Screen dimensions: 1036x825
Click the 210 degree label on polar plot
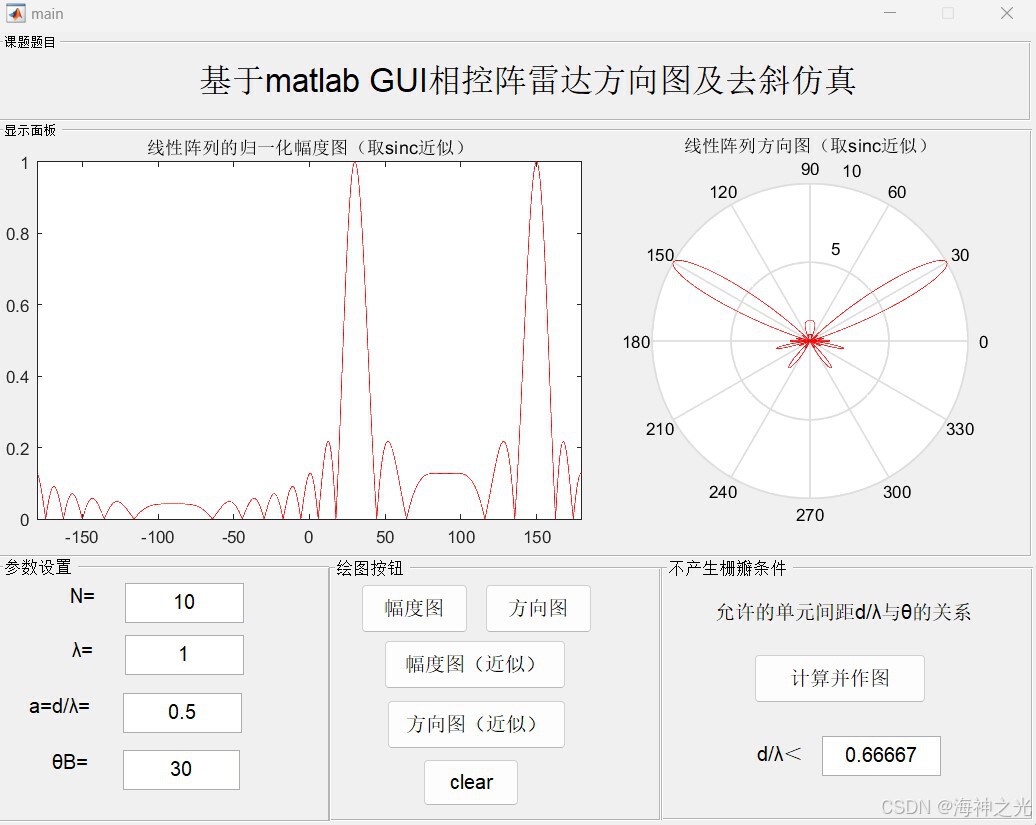point(660,429)
